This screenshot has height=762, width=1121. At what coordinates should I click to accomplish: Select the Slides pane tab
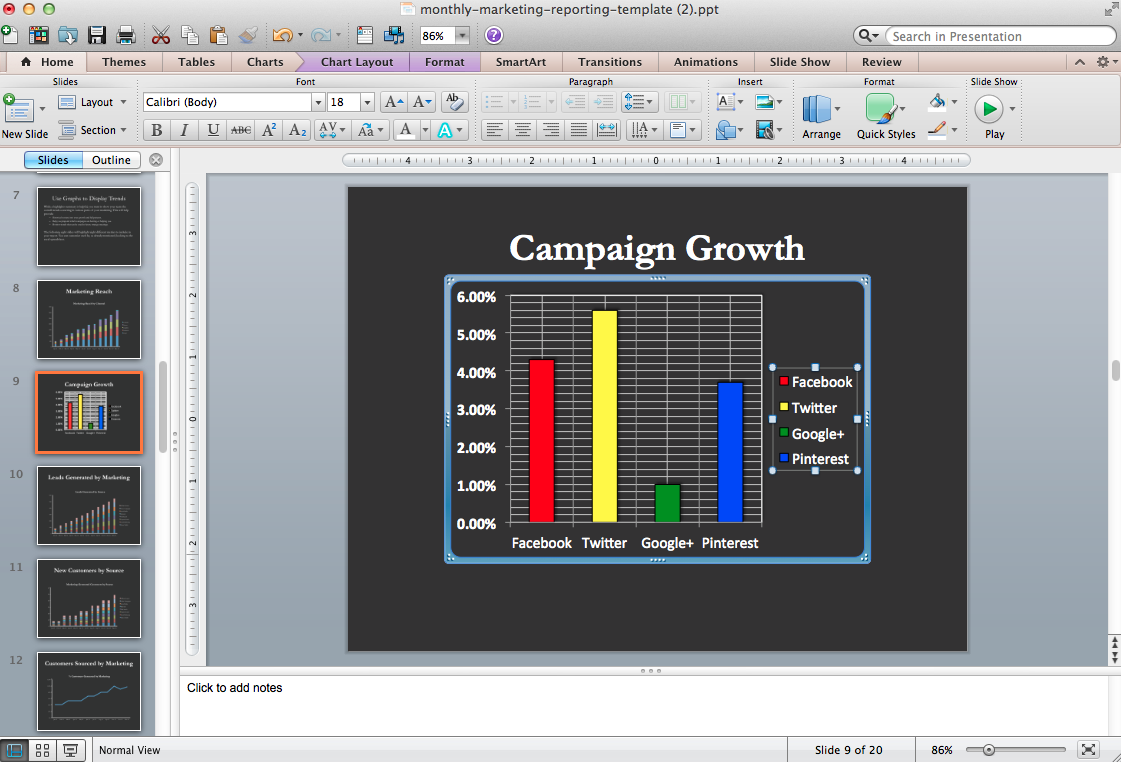[x=53, y=160]
